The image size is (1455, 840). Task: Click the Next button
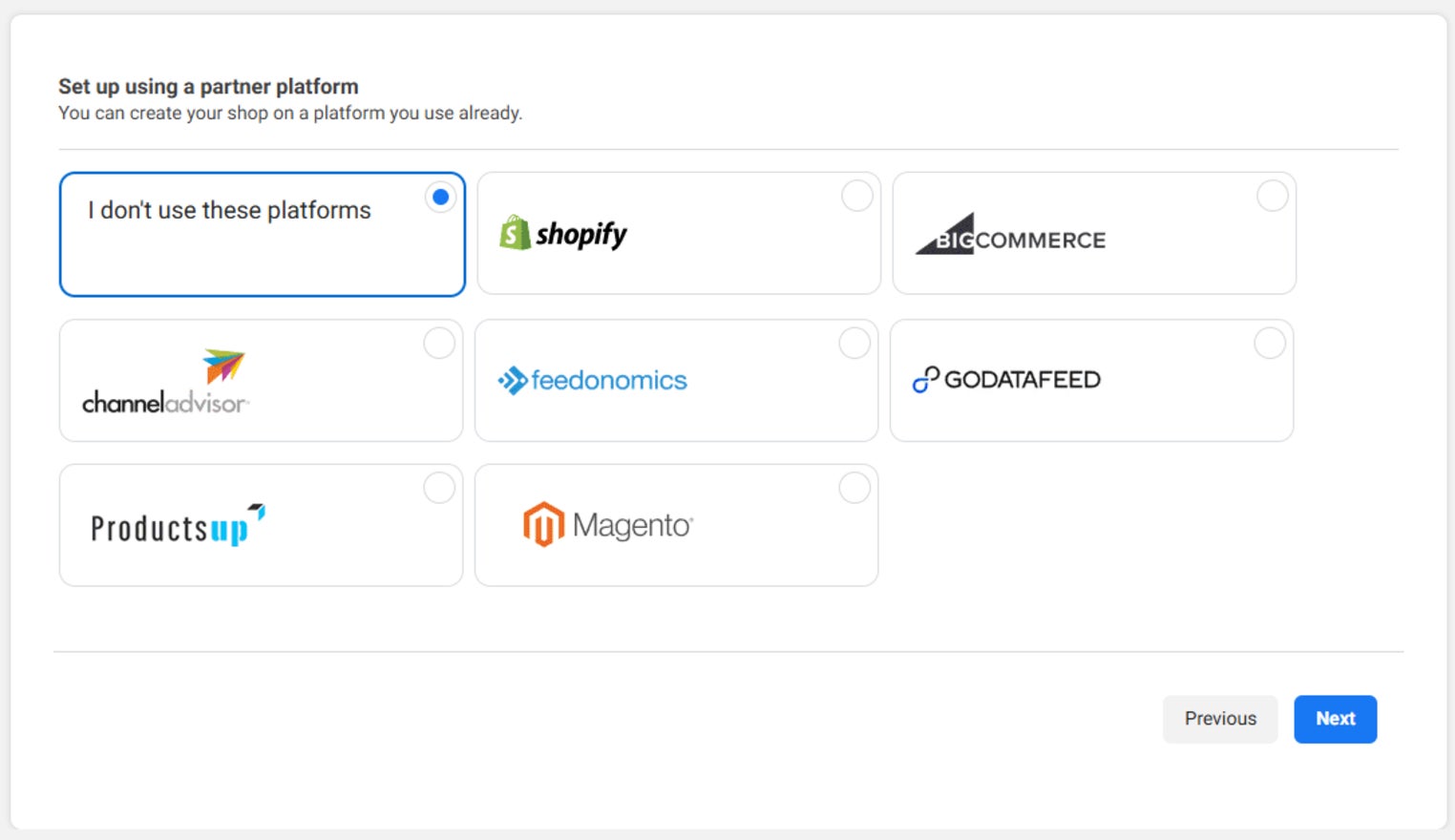(1336, 719)
